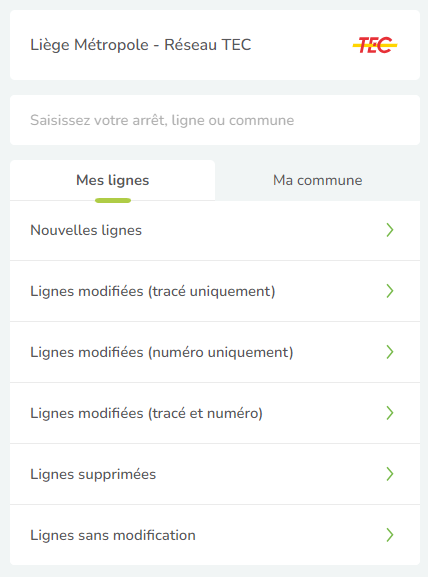Click the arrow beside Lignes sans modification

pos(390,535)
